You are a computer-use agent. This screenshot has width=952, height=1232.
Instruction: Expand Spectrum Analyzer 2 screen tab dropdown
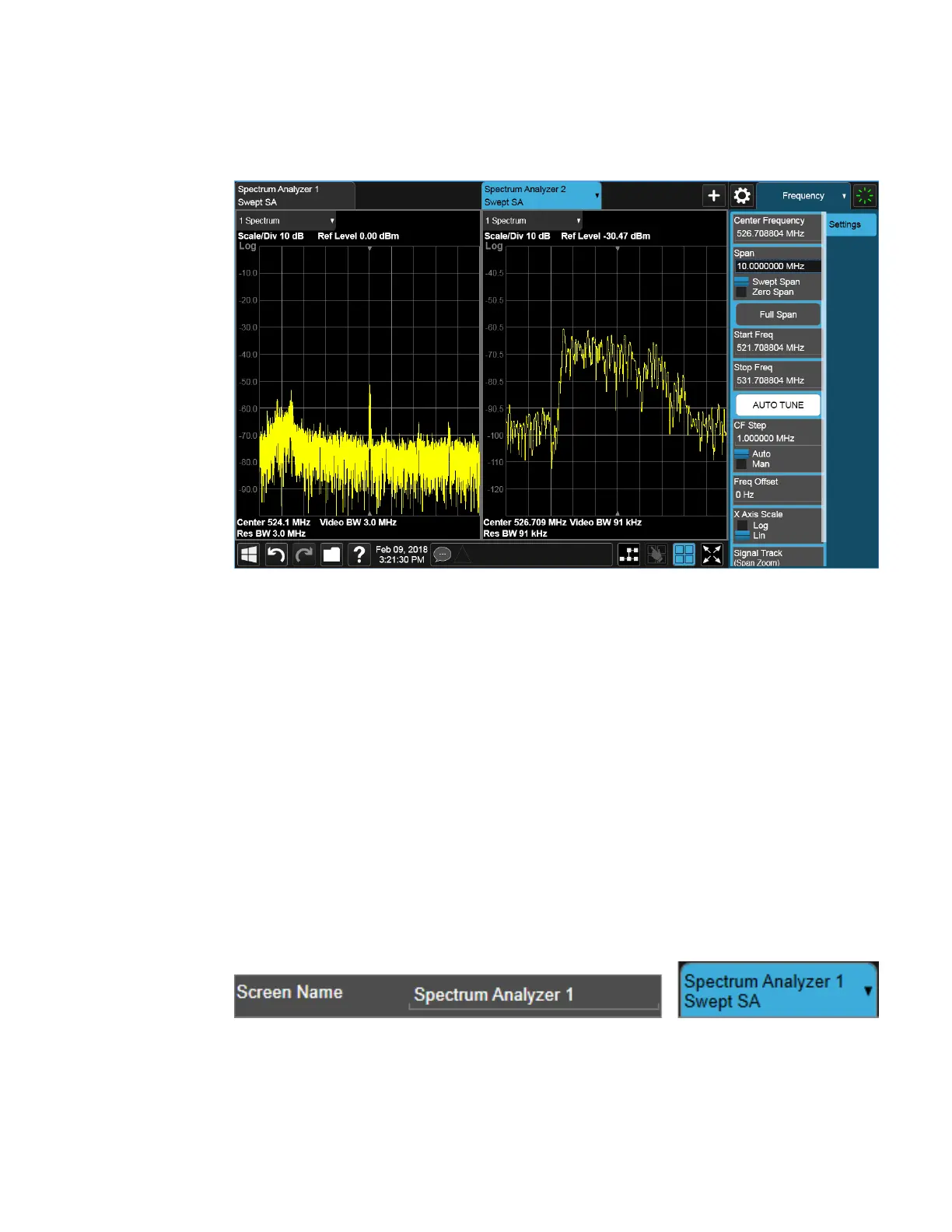pos(597,196)
